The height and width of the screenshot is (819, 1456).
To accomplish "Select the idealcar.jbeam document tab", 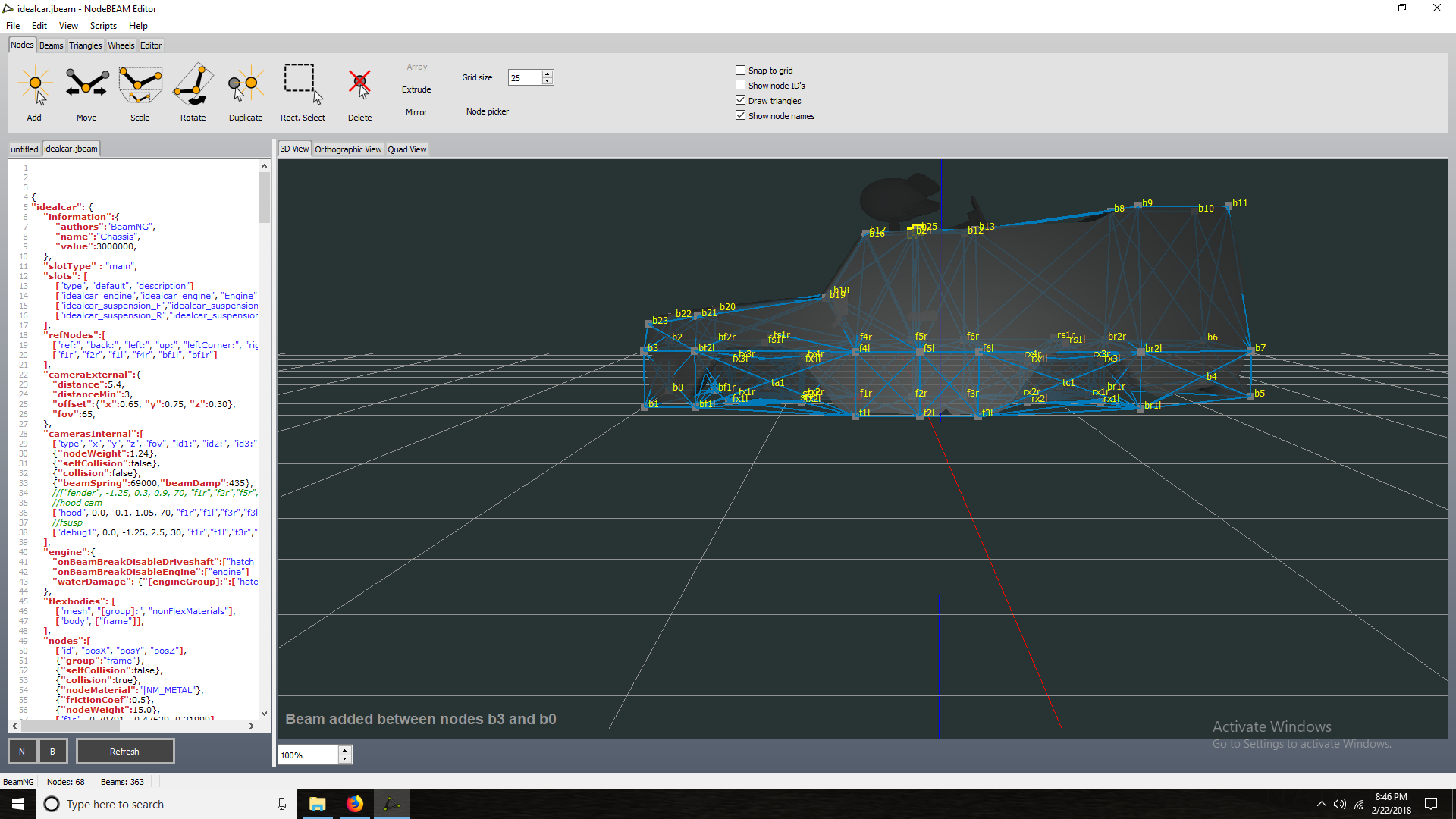I will click(x=71, y=149).
